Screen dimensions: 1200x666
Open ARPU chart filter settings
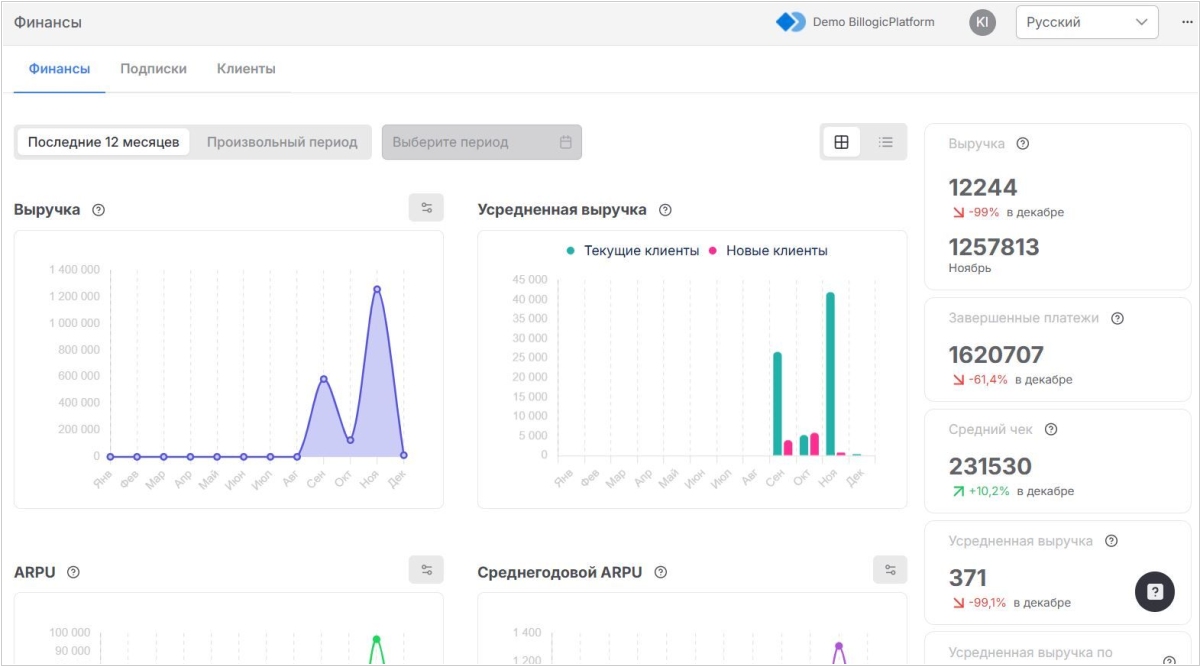pos(426,570)
